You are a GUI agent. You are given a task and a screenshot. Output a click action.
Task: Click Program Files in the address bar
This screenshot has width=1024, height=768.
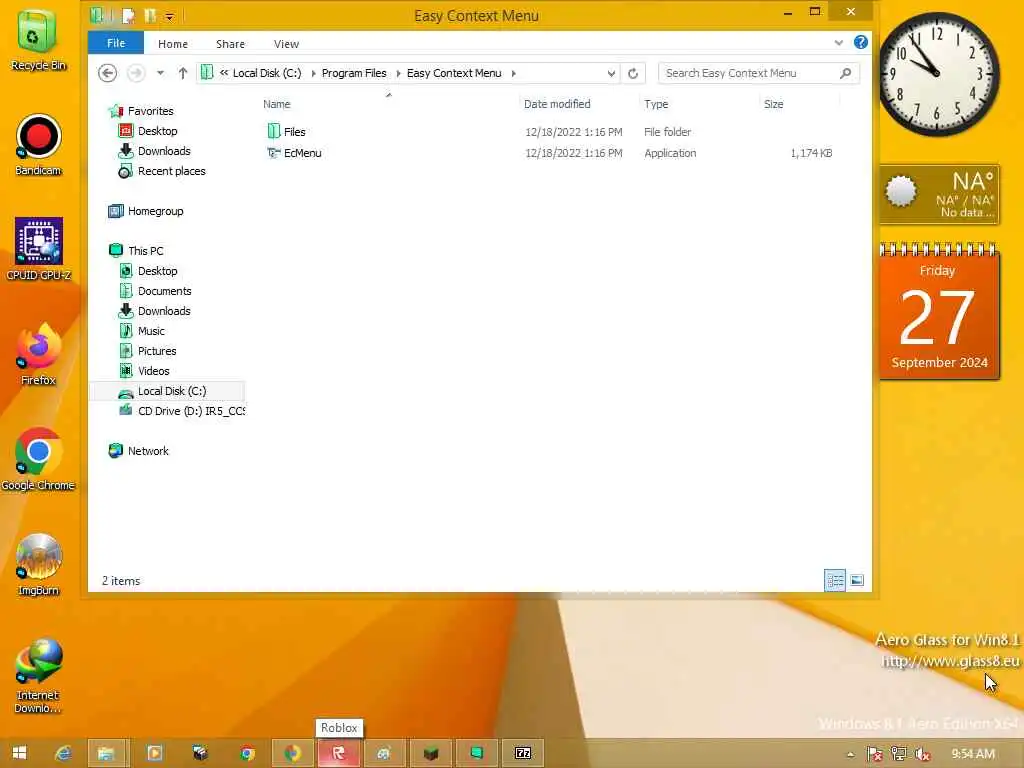(354, 73)
